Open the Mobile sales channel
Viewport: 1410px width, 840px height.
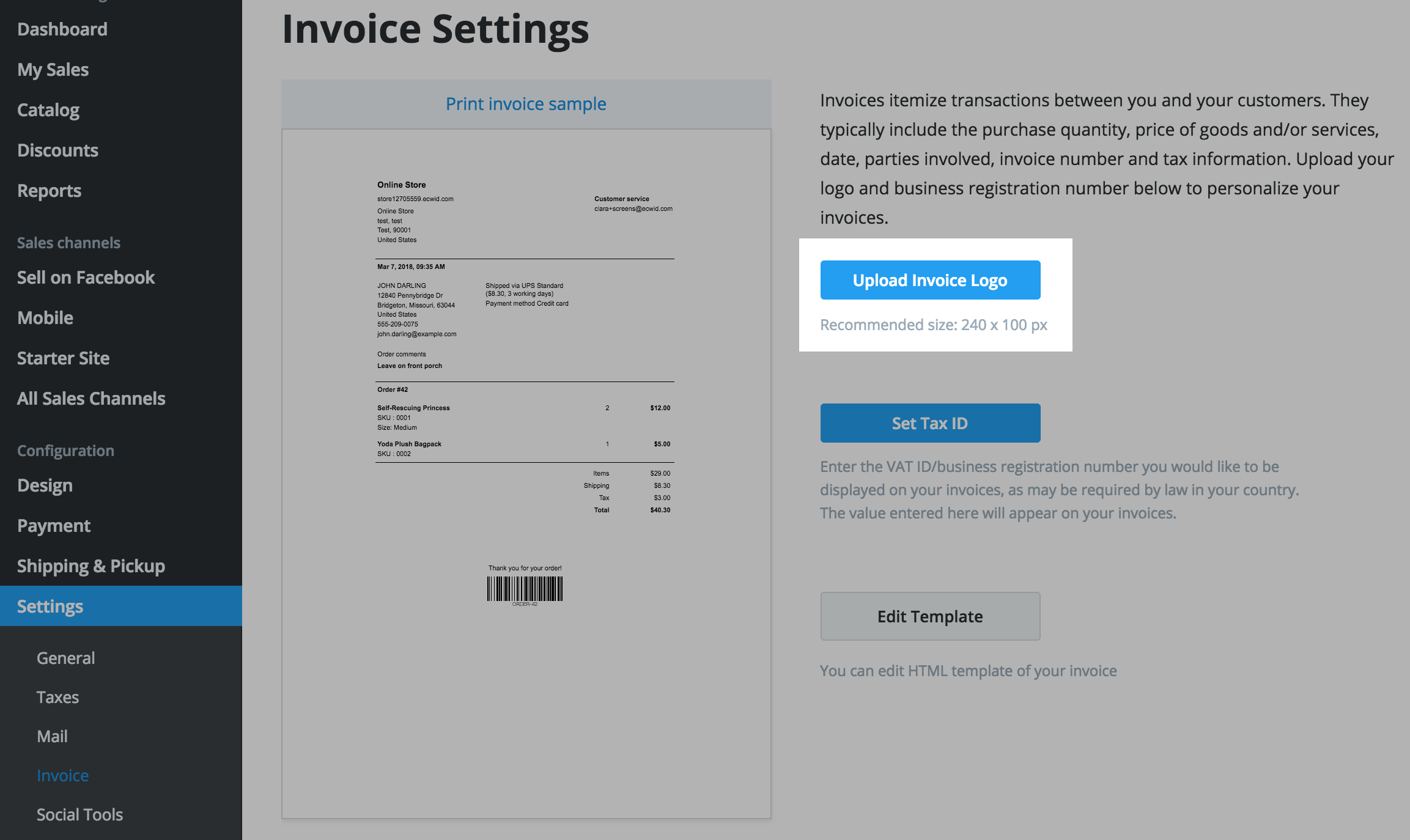(x=45, y=318)
